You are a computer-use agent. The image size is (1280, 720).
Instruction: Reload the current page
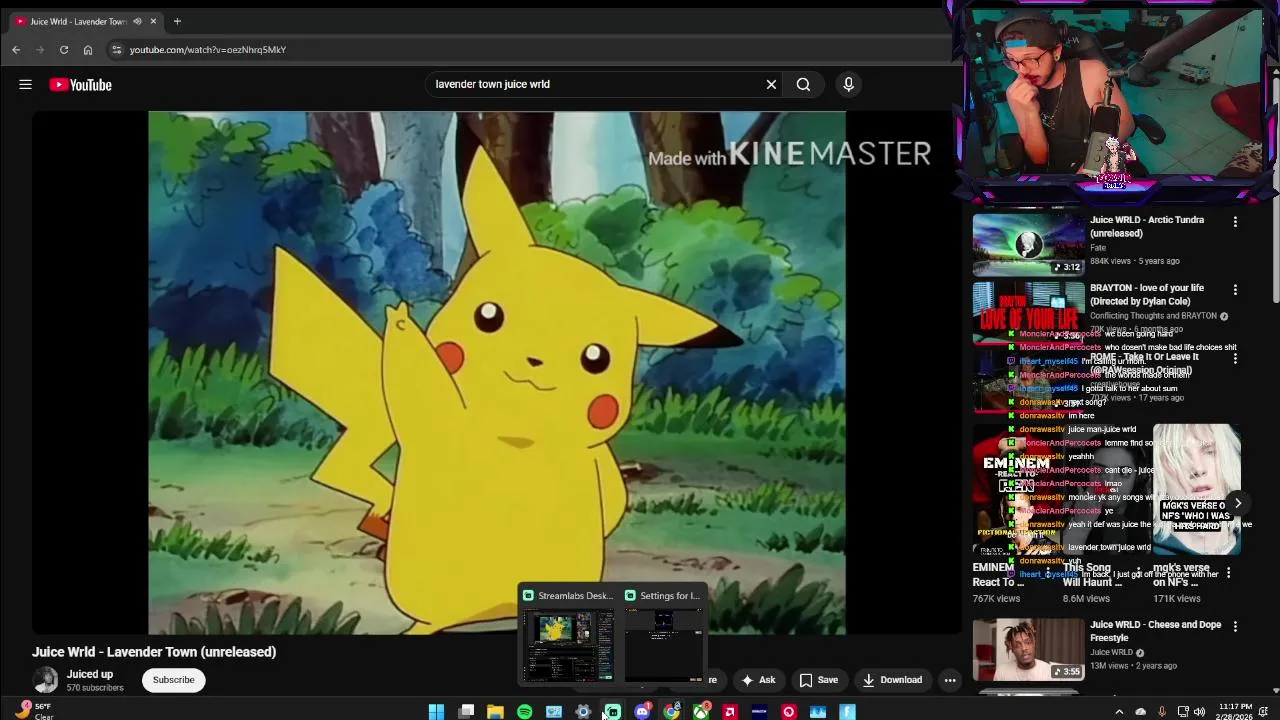click(64, 50)
